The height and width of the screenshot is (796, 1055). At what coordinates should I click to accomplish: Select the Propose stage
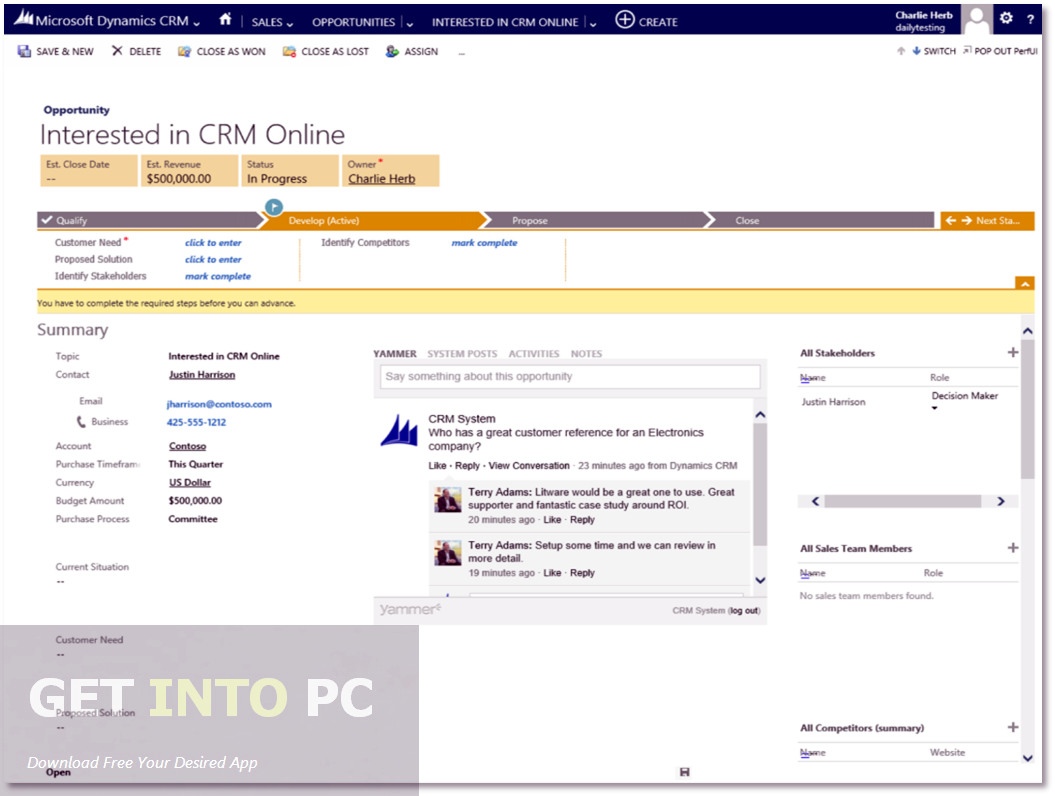(596, 221)
